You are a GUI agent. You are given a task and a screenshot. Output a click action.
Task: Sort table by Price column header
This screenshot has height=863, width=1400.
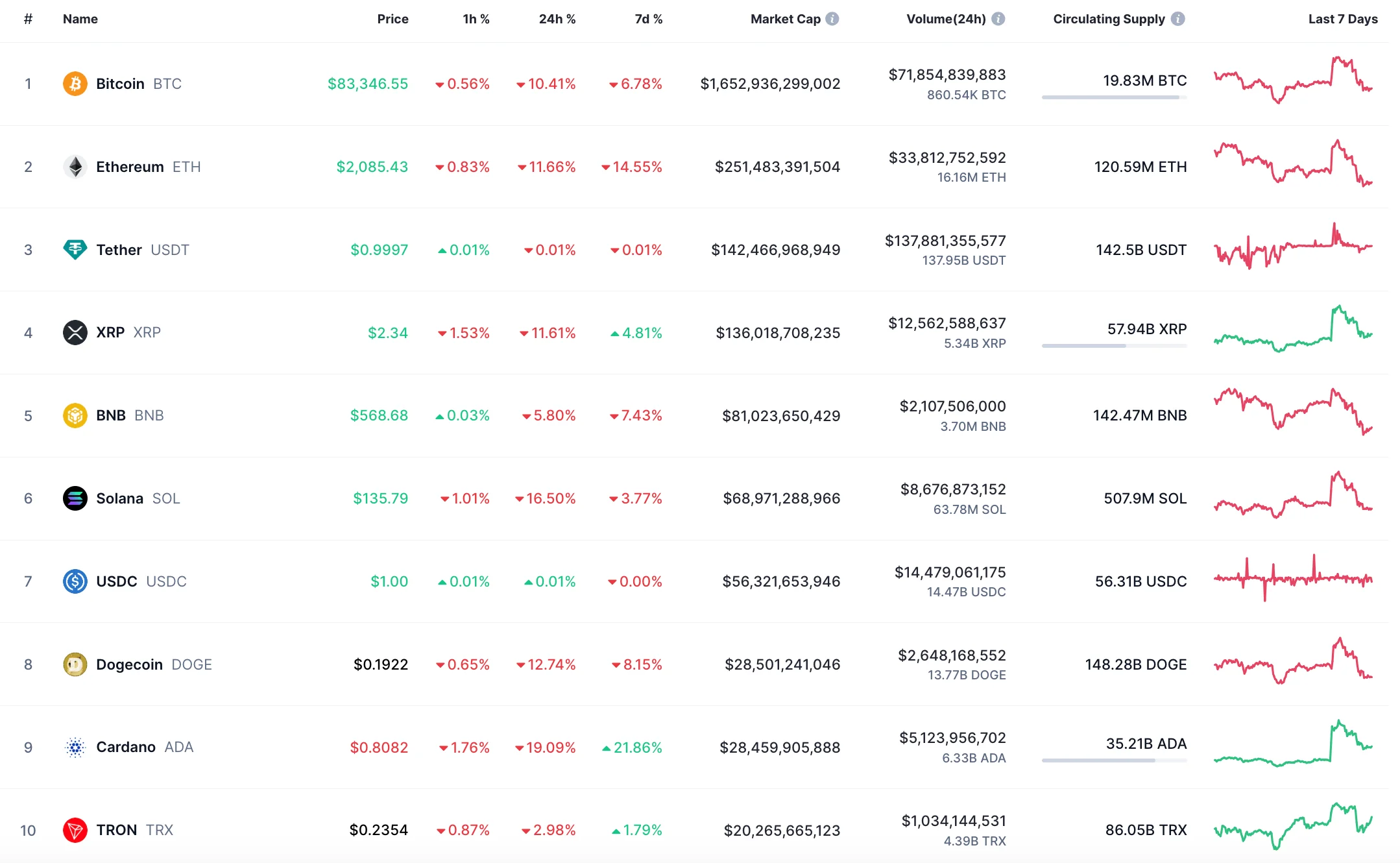coord(392,19)
